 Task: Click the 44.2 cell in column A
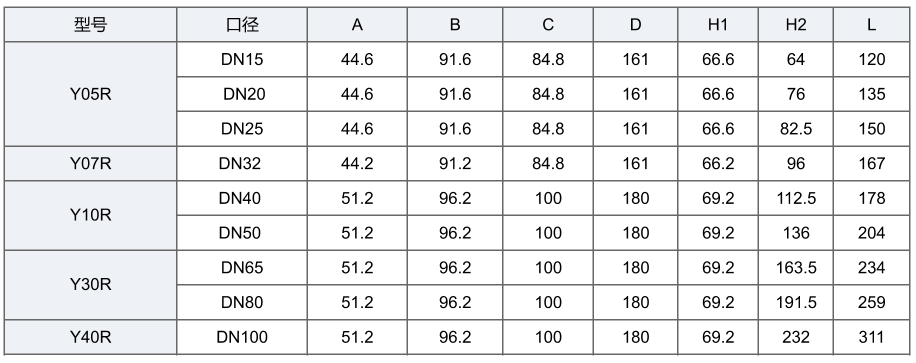[357, 164]
